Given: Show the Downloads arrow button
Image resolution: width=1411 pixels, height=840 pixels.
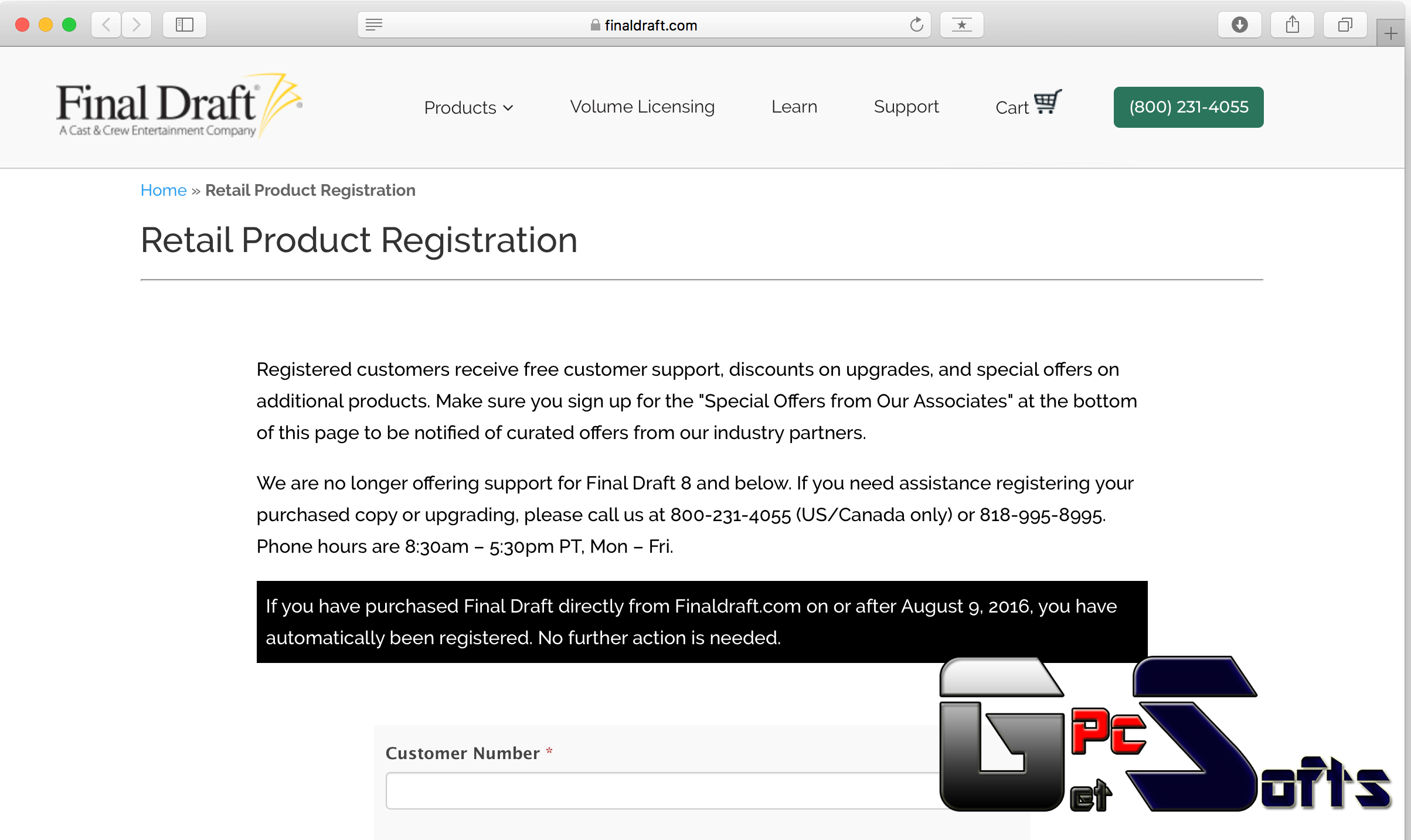Looking at the screenshot, I should (1240, 25).
